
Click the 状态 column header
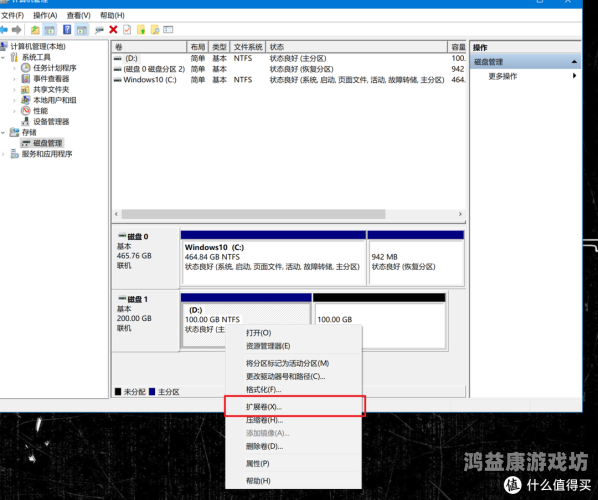click(356, 47)
